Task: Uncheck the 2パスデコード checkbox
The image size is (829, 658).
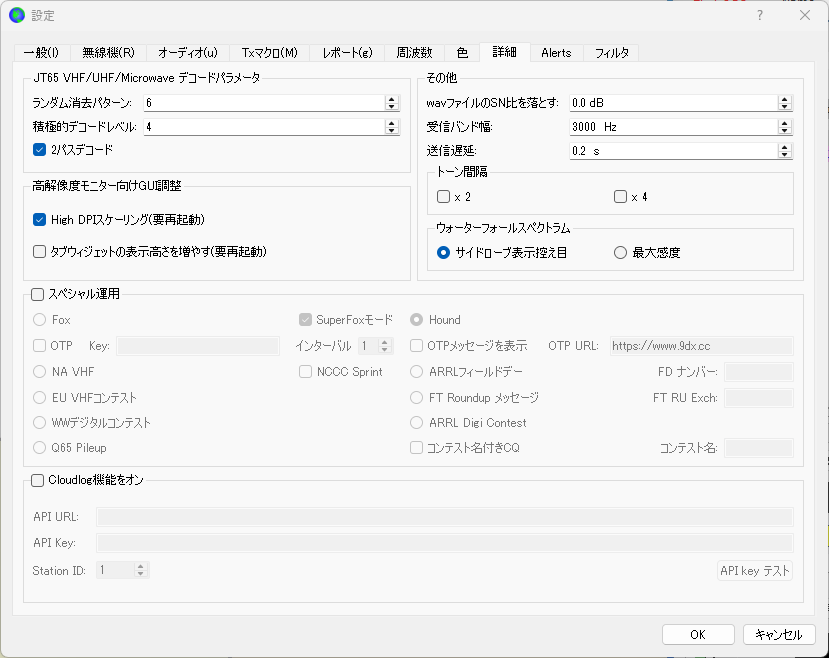Action: click(x=39, y=150)
